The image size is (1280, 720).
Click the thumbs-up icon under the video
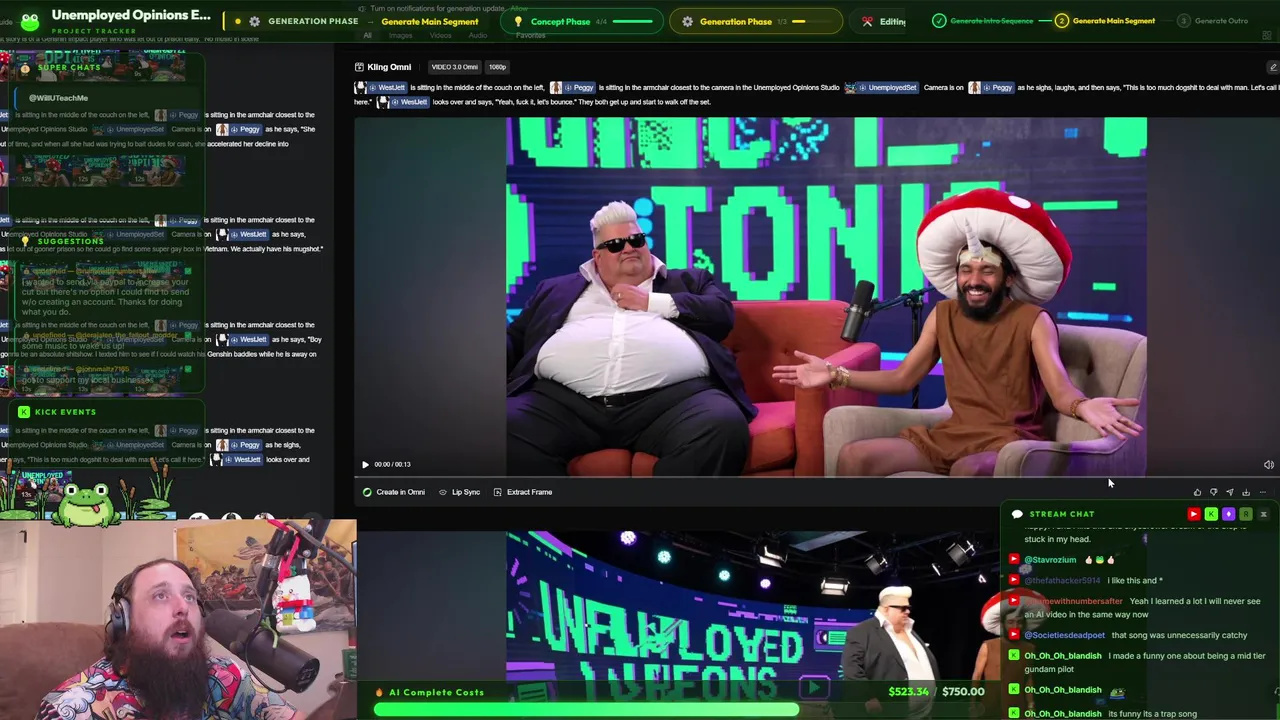(1197, 492)
